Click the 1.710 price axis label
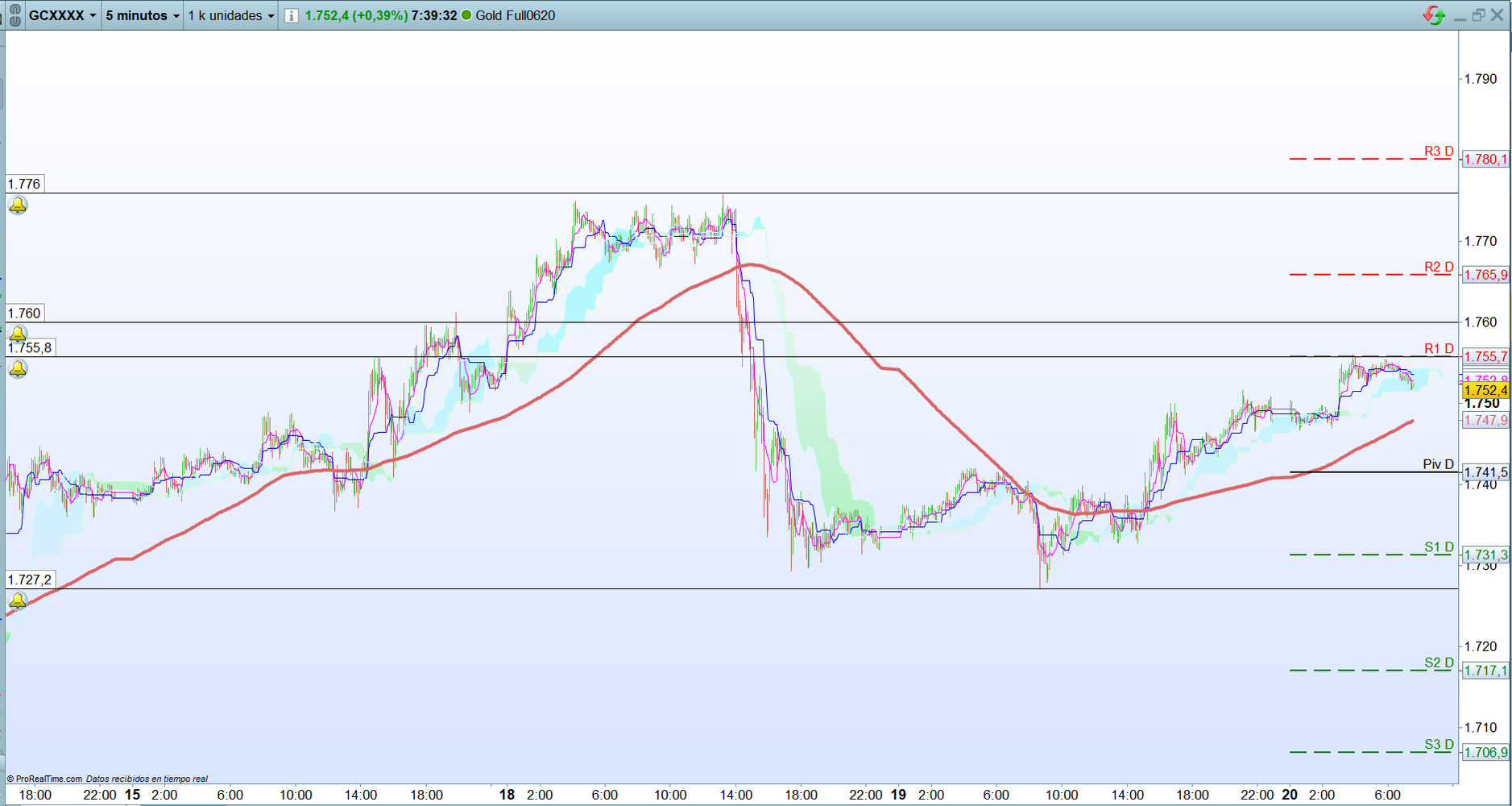This screenshot has width=1512, height=806. 1481,728
